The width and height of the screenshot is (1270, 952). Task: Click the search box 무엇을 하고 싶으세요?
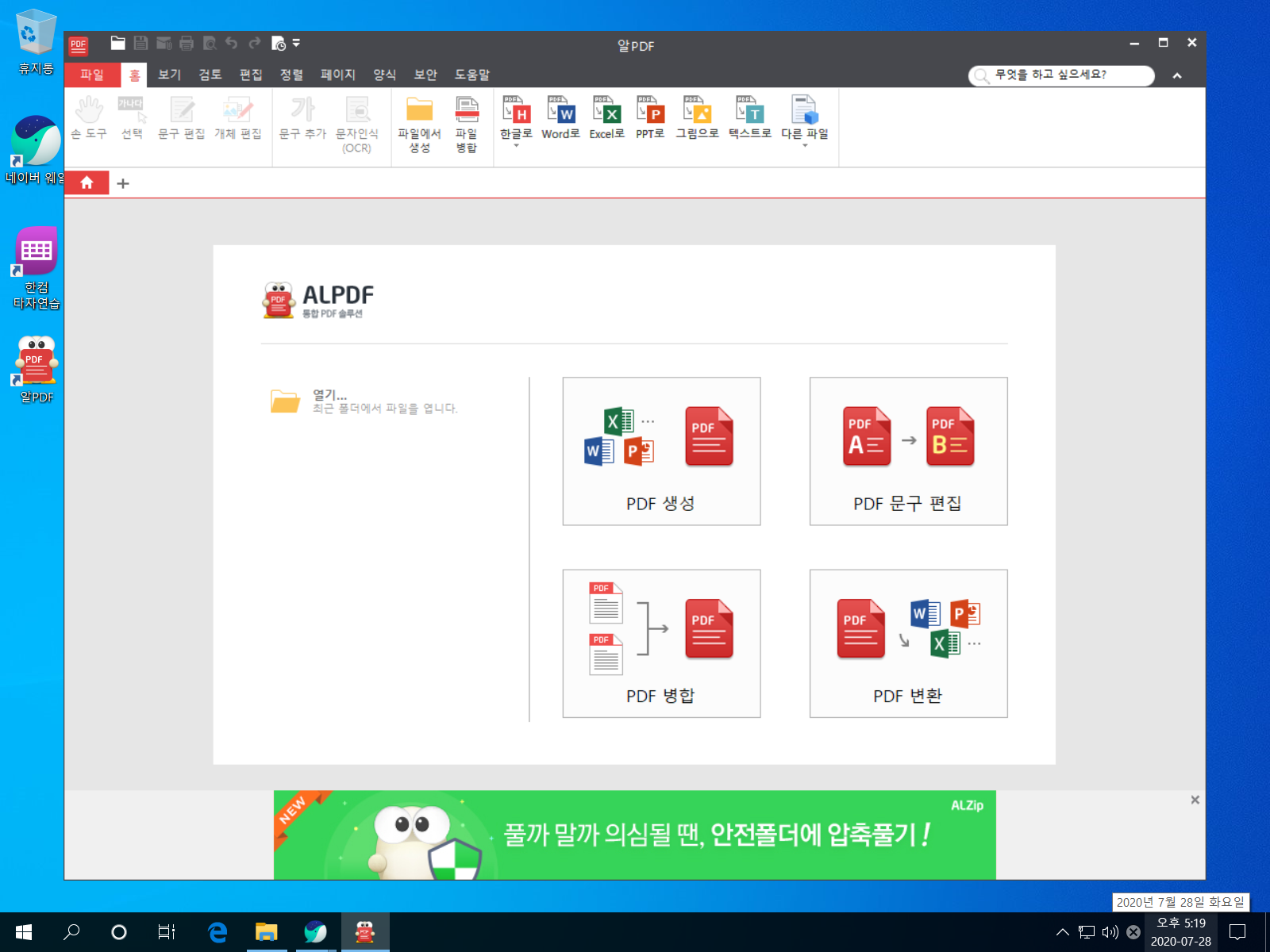[1061, 75]
